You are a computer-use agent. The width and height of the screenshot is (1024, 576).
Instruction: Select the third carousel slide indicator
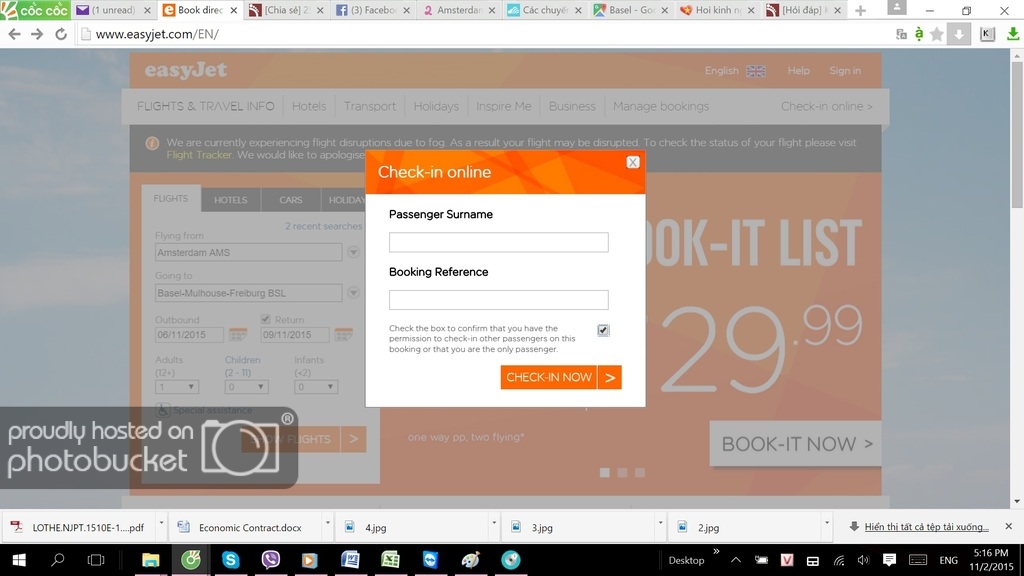640,472
